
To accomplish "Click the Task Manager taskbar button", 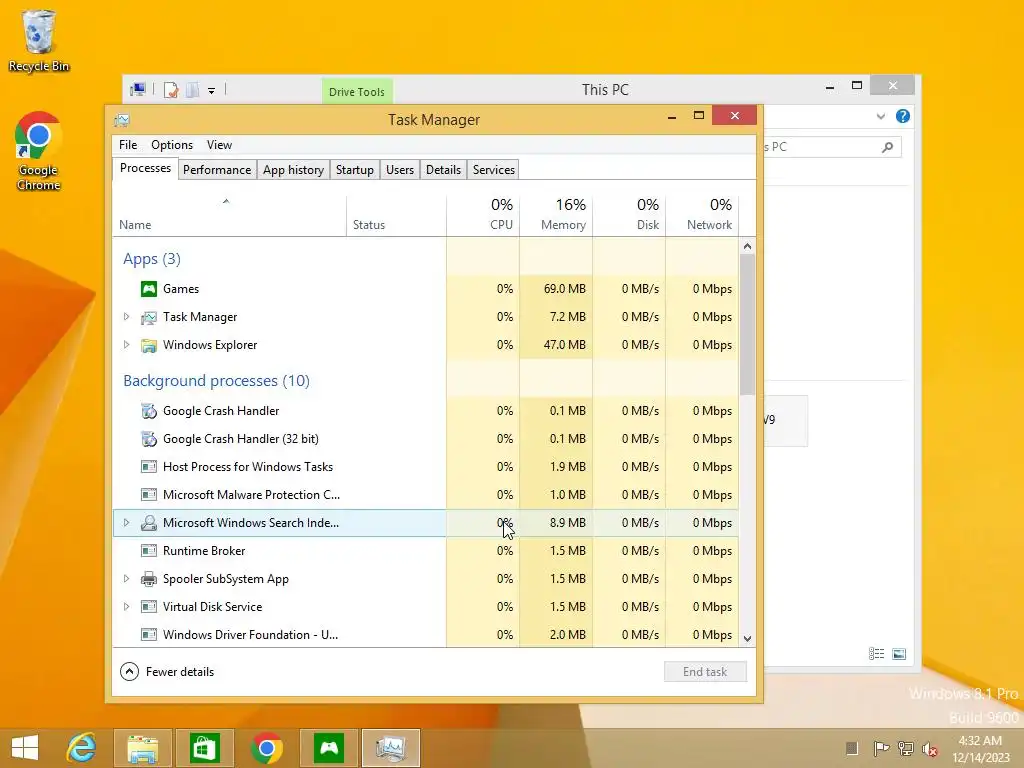I will [391, 748].
